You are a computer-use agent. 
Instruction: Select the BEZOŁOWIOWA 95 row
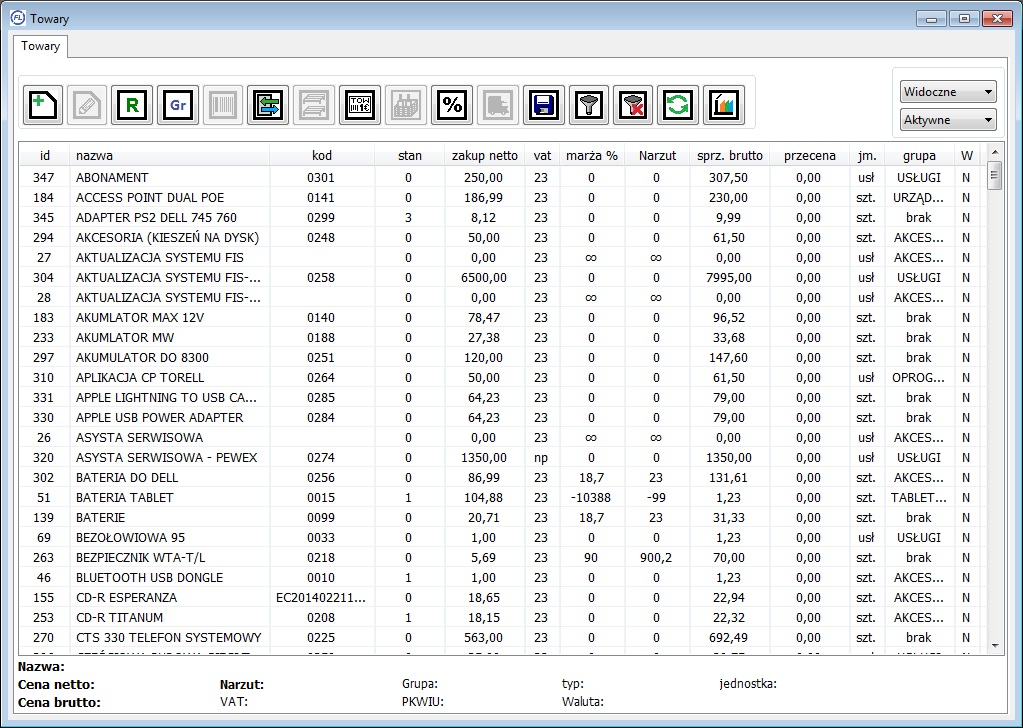pyautogui.click(x=502, y=538)
